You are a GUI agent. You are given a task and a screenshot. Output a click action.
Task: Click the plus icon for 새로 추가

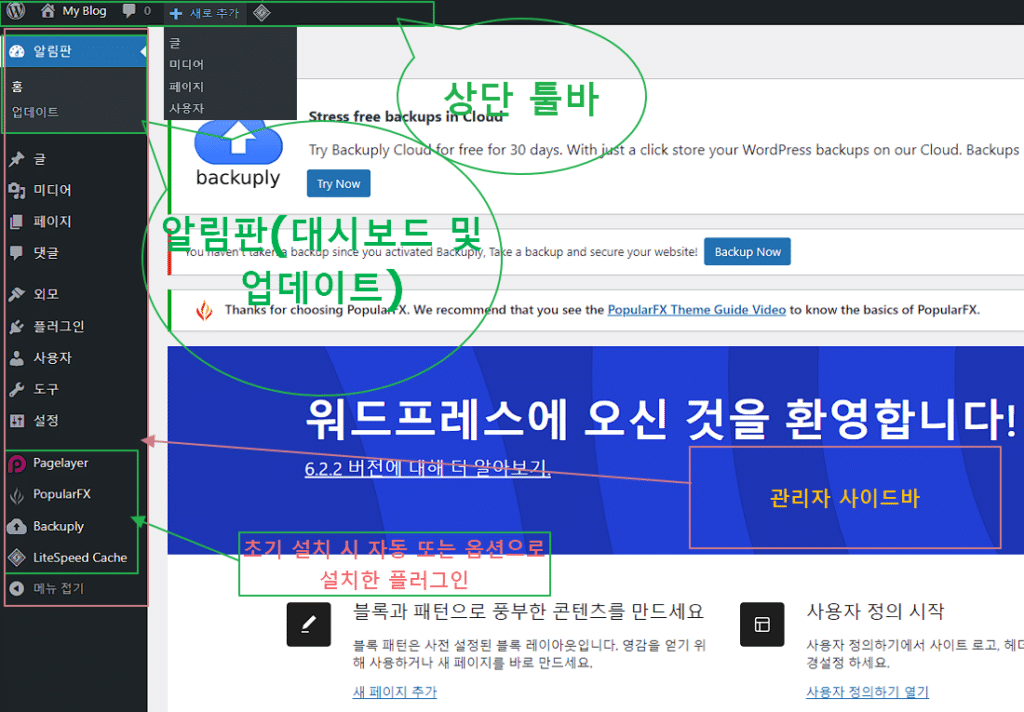pos(176,13)
